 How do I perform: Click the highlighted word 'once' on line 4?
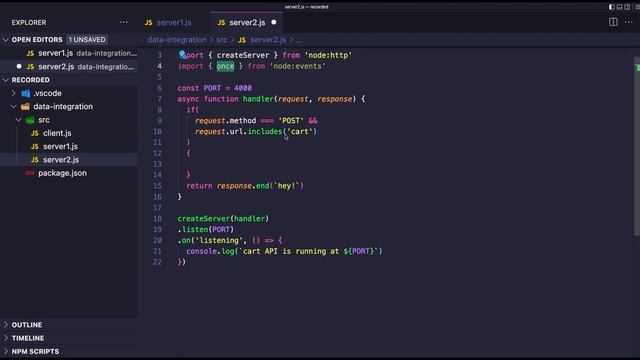[225, 66]
